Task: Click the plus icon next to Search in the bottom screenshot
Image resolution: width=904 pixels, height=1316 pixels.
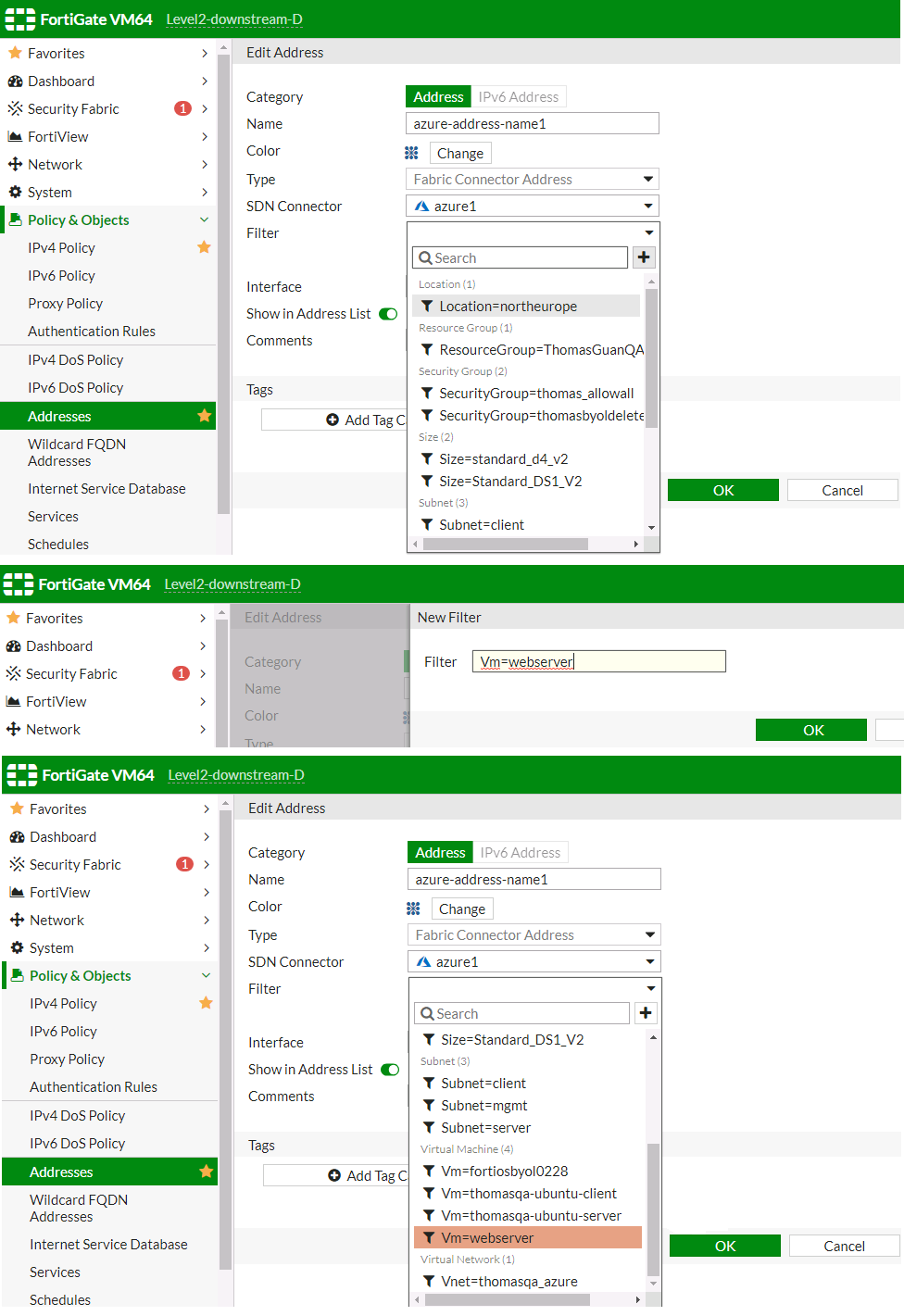Action: (646, 1013)
